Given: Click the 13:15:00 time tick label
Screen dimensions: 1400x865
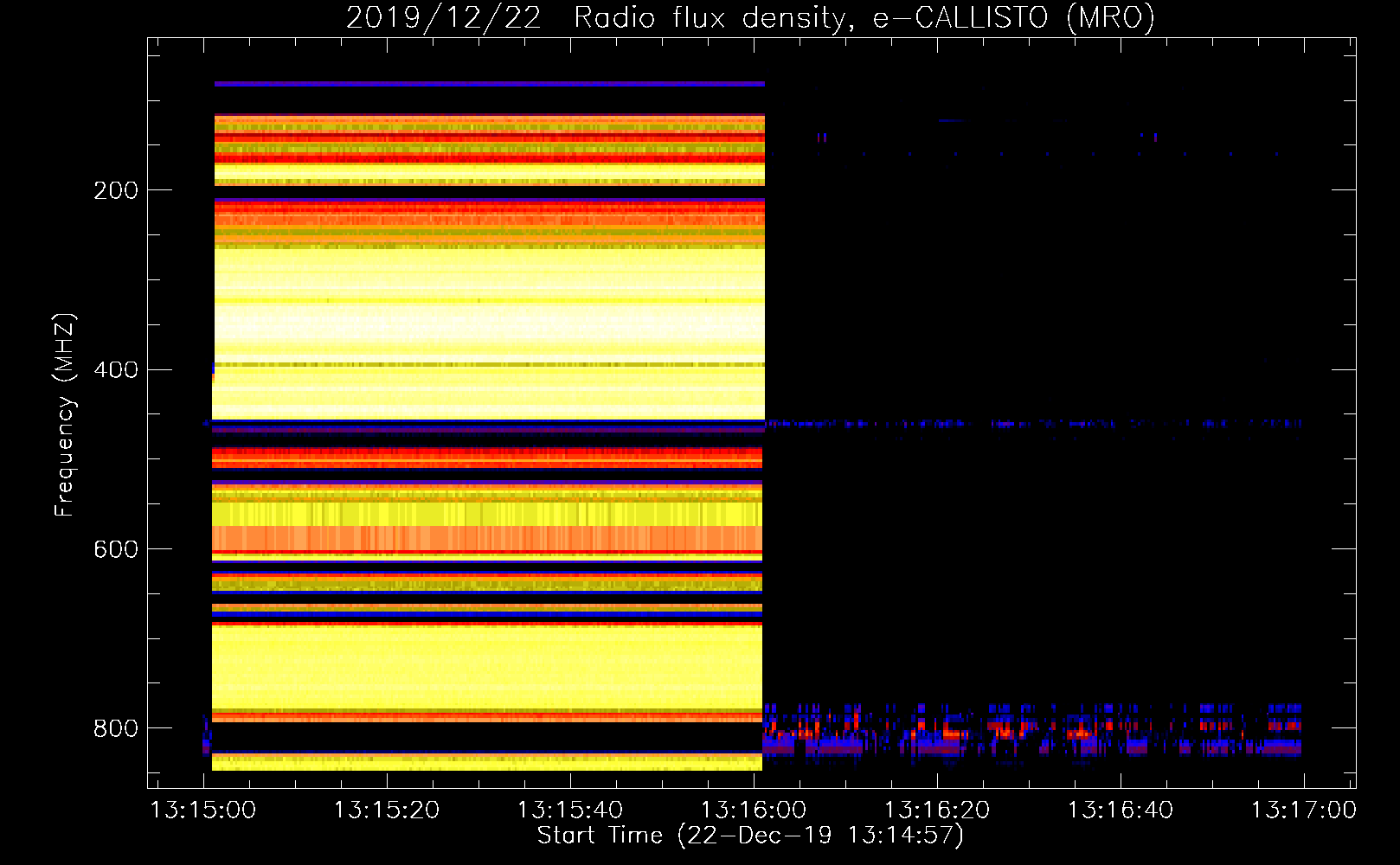Looking at the screenshot, I should pyautogui.click(x=203, y=811).
